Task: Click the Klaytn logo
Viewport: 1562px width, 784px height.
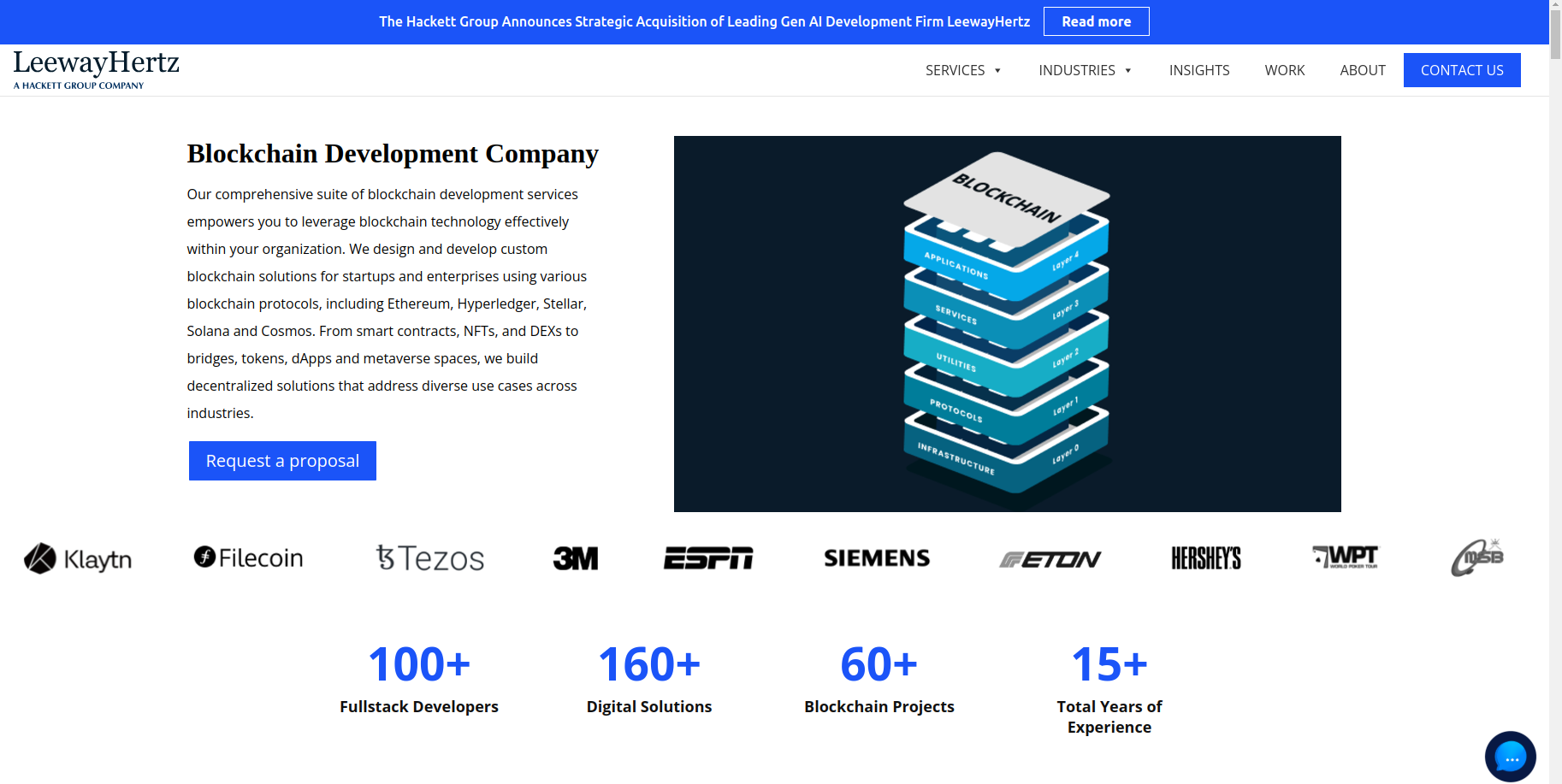Action: coord(78,558)
